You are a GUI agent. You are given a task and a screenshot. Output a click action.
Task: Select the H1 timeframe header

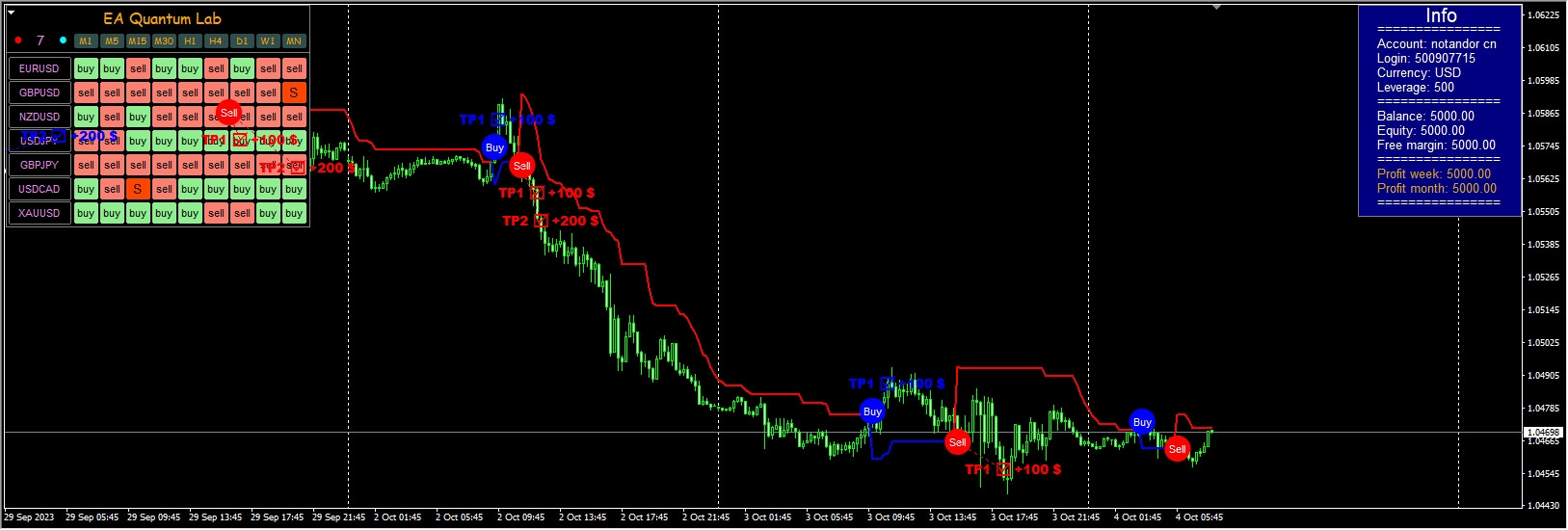point(190,41)
